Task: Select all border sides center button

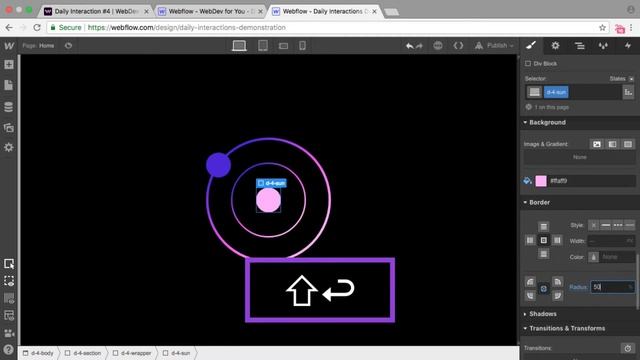Action: (x=543, y=240)
